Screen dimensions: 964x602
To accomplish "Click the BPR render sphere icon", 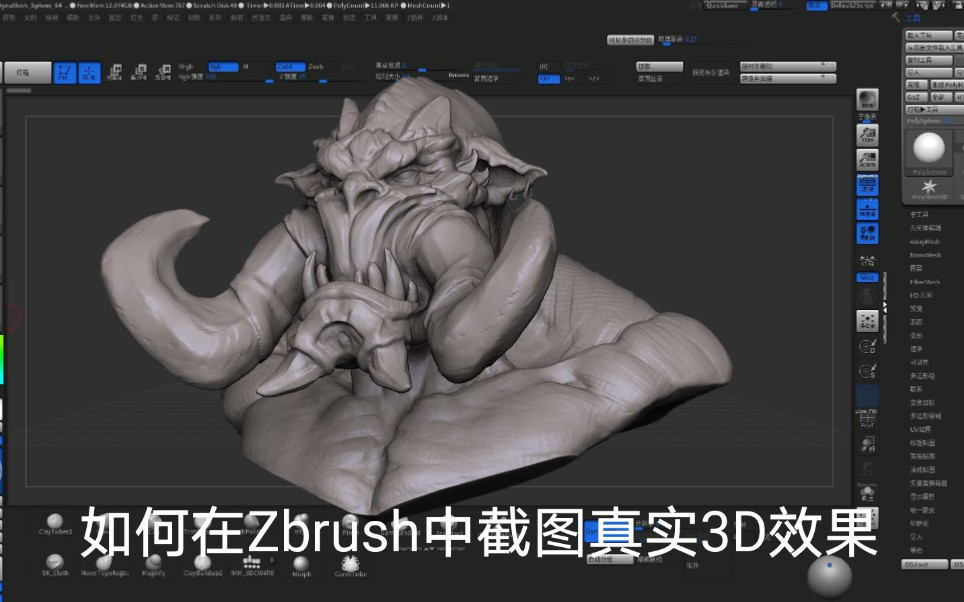I will (867, 100).
